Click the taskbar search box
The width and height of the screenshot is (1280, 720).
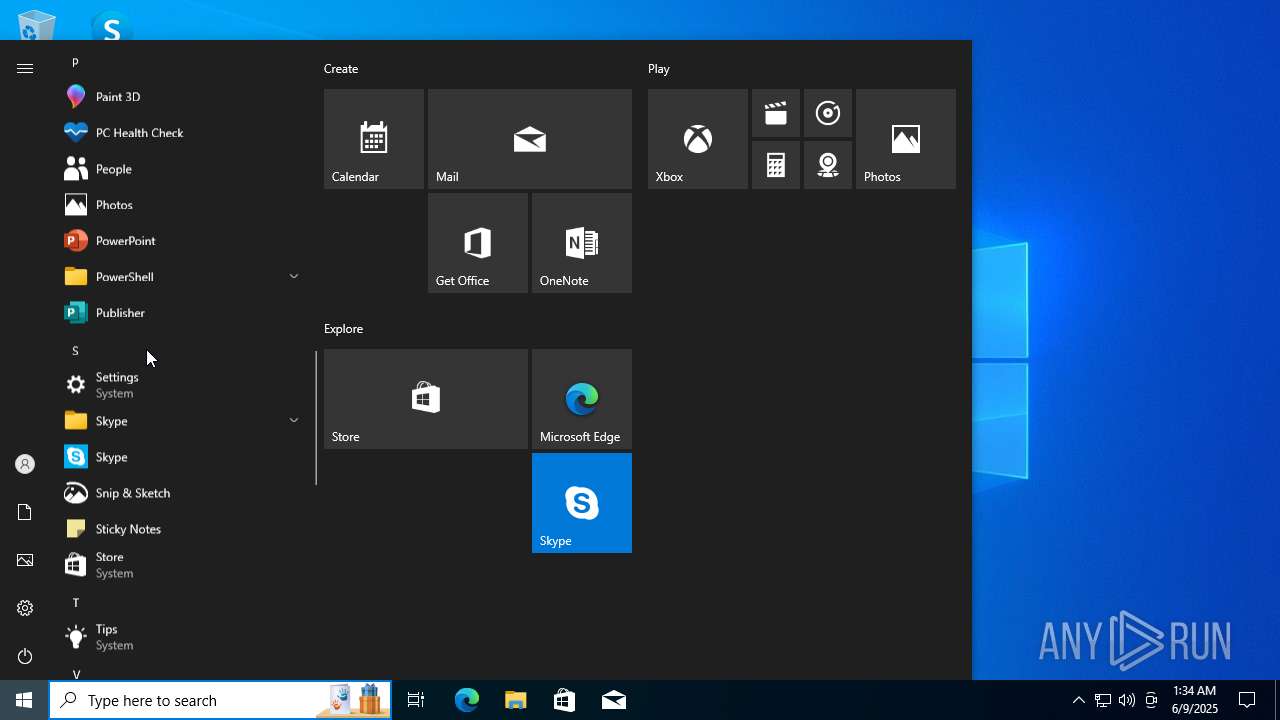point(220,700)
